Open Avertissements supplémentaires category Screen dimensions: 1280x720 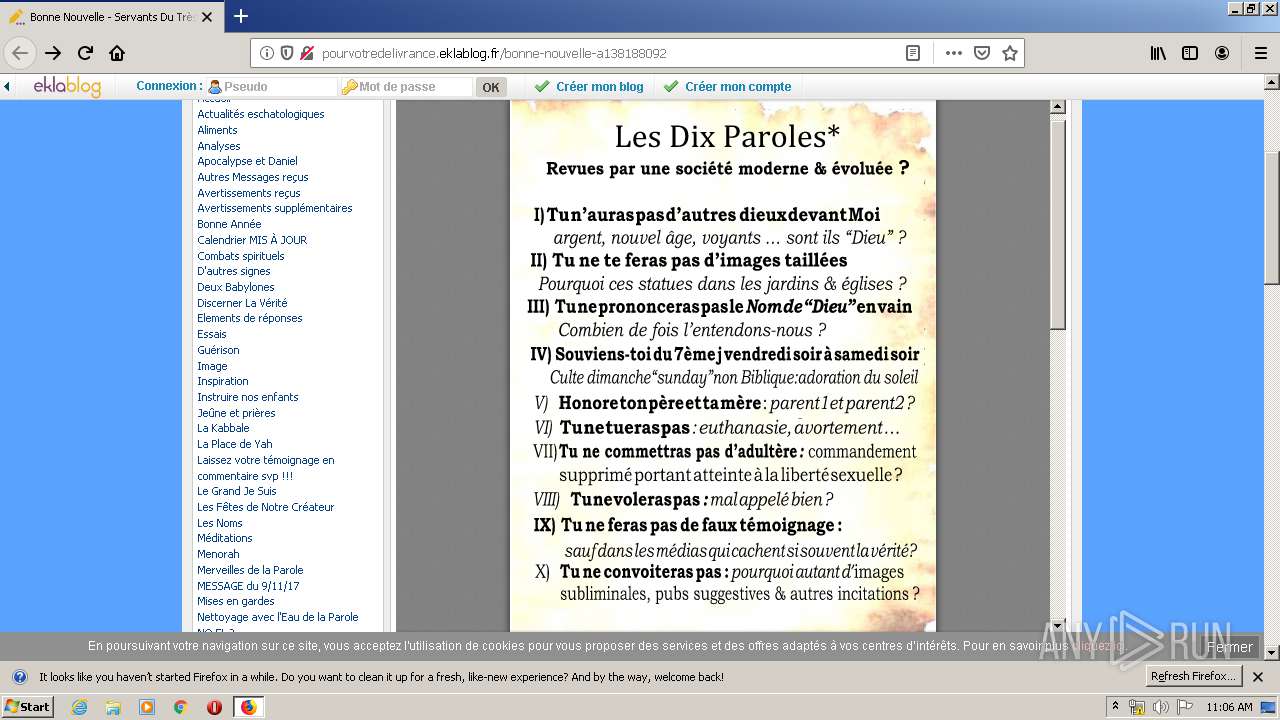(274, 208)
